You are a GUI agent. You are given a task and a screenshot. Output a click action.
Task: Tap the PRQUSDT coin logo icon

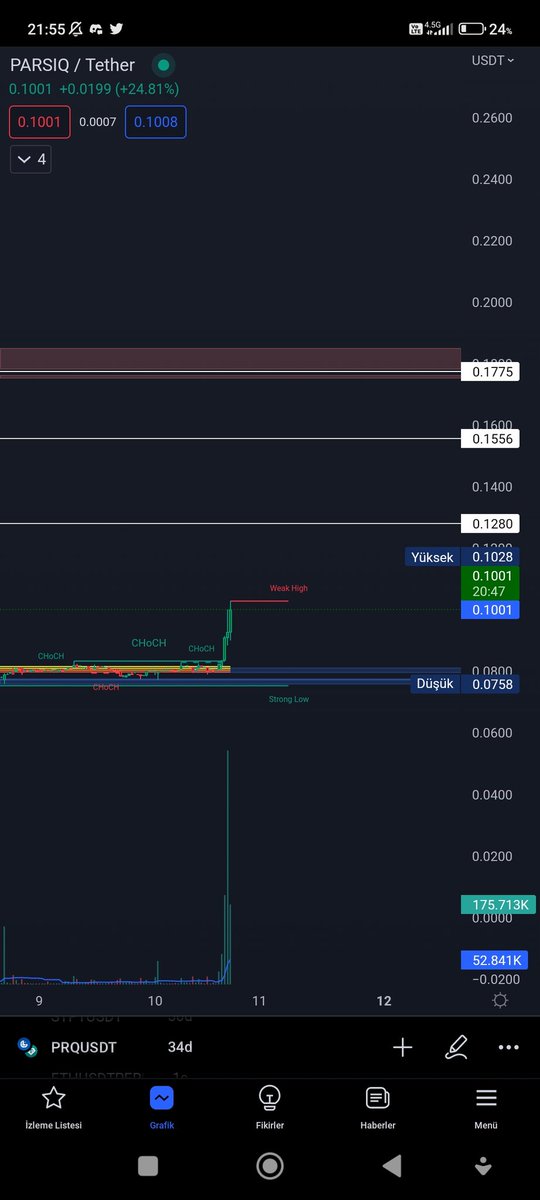pos(28,1047)
